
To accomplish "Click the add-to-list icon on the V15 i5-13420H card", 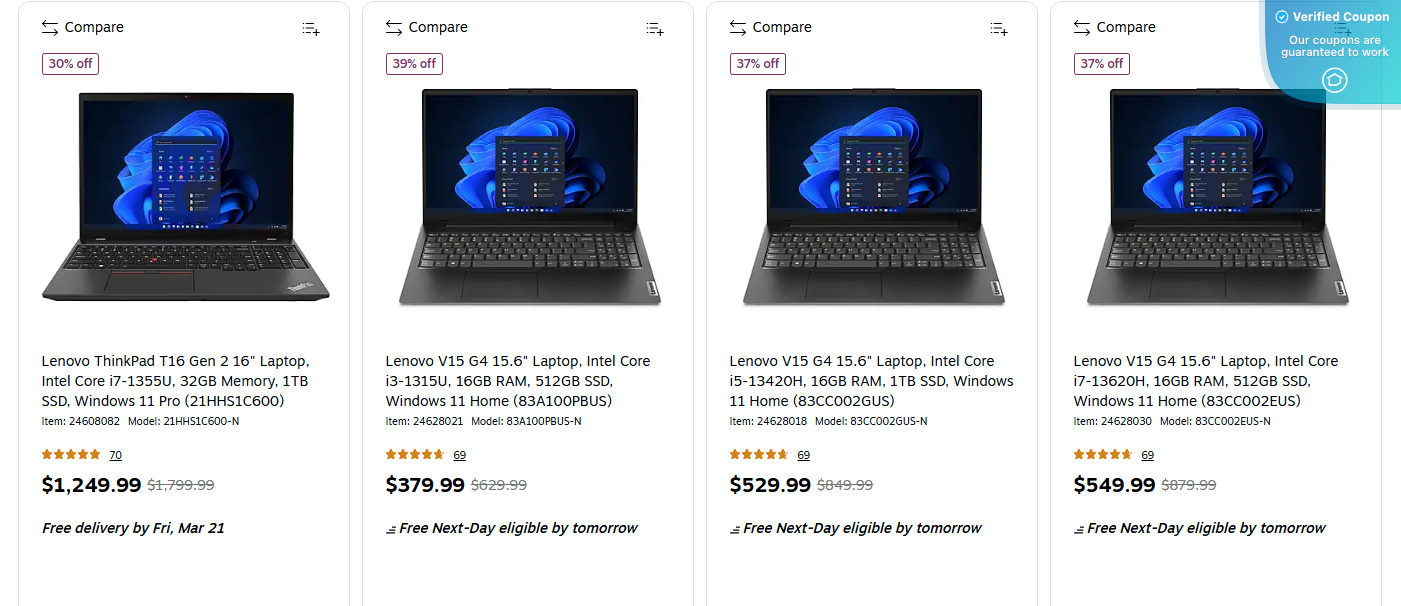I will (x=998, y=28).
